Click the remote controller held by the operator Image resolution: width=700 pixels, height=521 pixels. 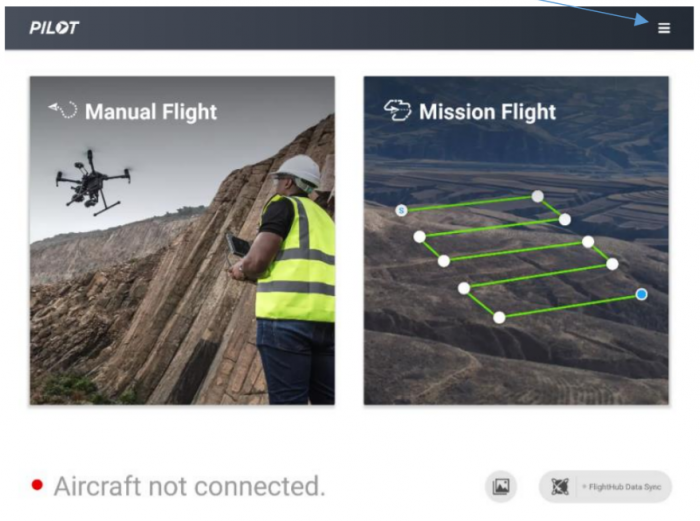[238, 246]
